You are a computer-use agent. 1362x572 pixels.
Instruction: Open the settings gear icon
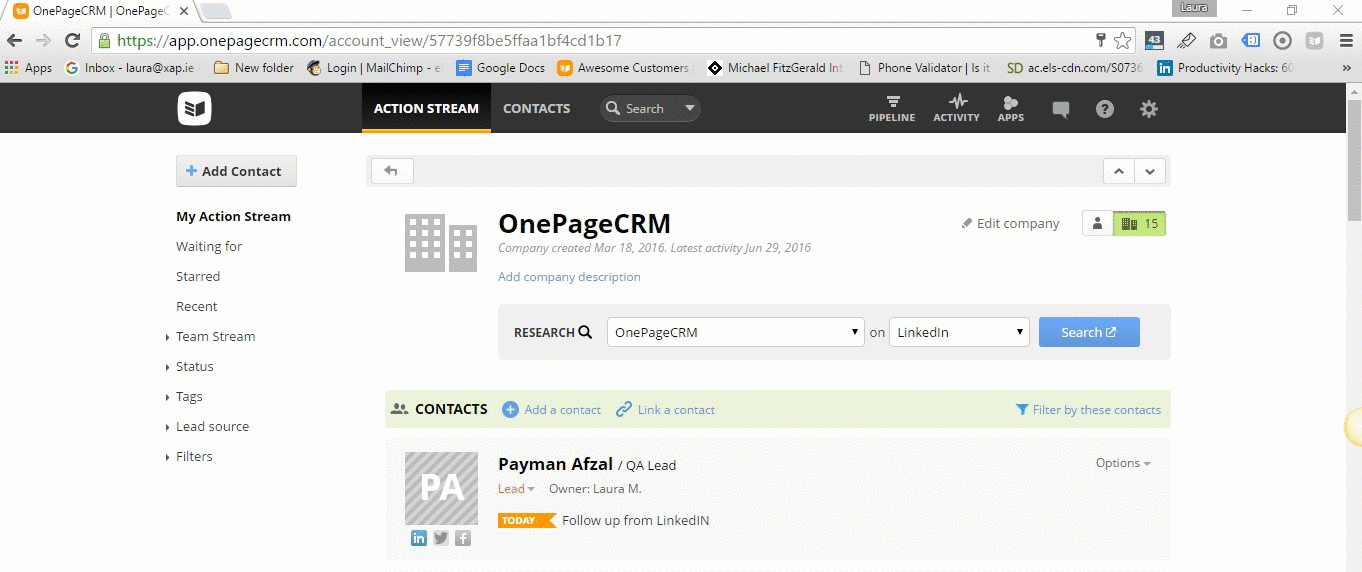coord(1149,109)
